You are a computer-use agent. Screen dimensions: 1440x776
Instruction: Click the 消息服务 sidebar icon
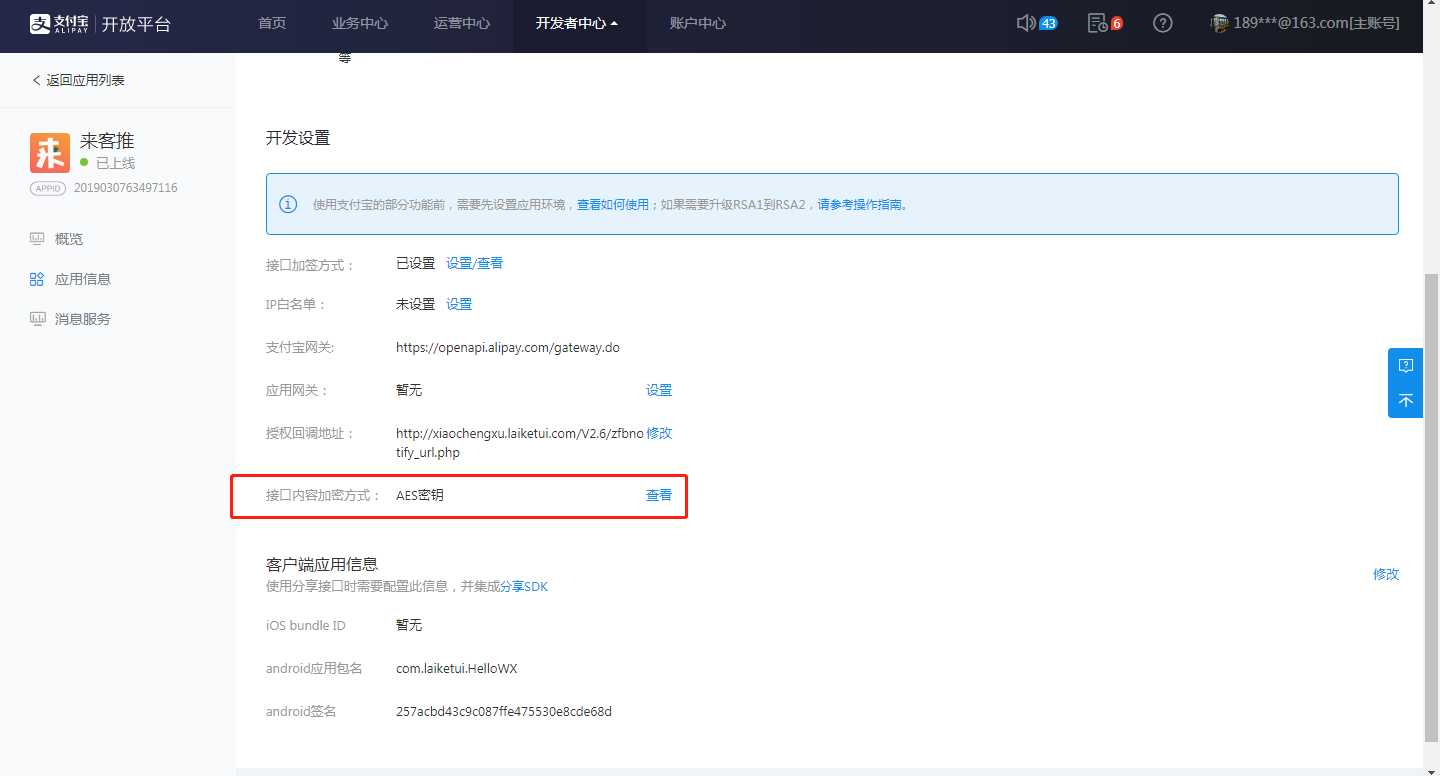37,319
